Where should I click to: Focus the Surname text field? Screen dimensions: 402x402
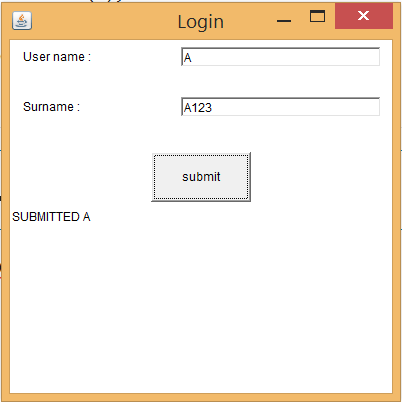(x=280, y=107)
